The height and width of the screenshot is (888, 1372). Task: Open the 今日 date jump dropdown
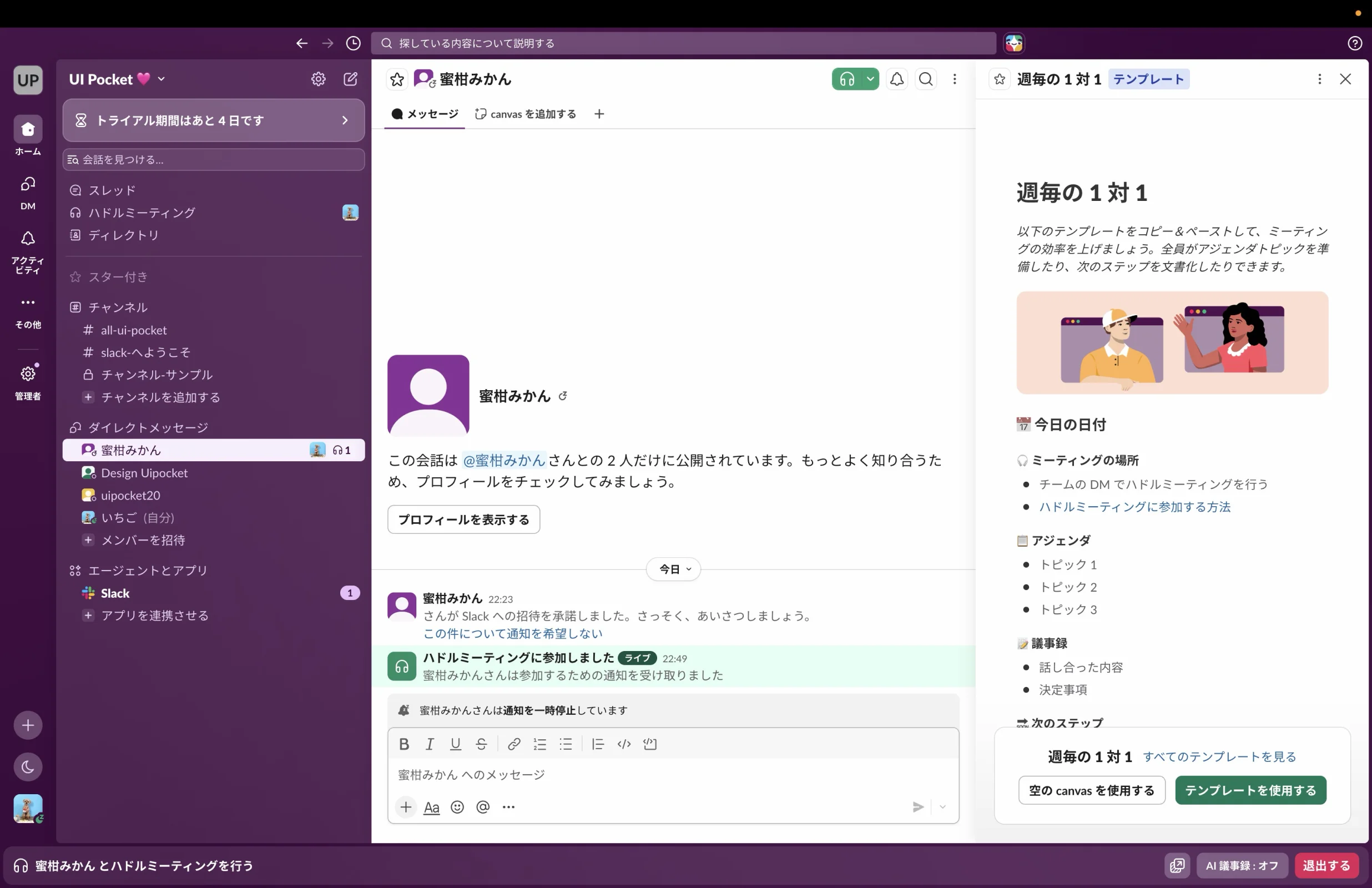(x=673, y=569)
